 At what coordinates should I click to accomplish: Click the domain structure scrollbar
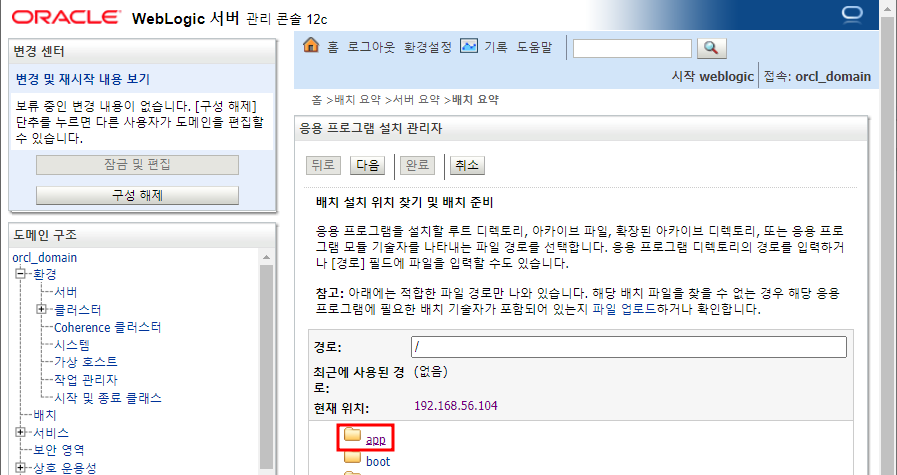(267, 363)
